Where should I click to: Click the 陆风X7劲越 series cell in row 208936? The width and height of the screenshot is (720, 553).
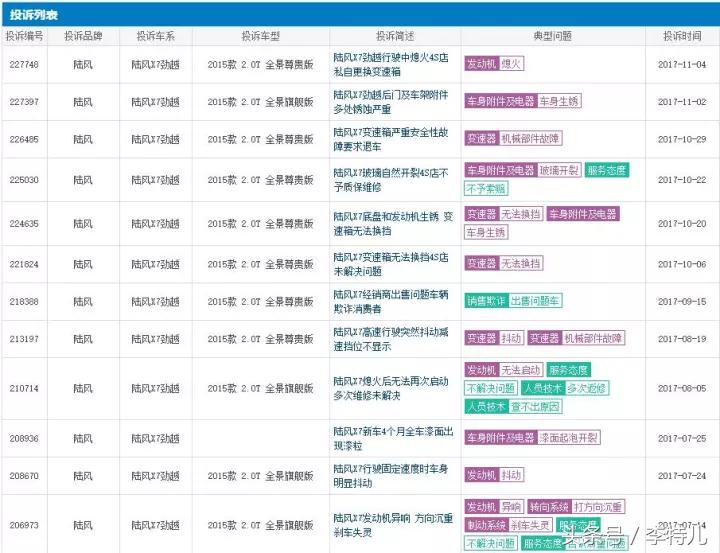156,439
